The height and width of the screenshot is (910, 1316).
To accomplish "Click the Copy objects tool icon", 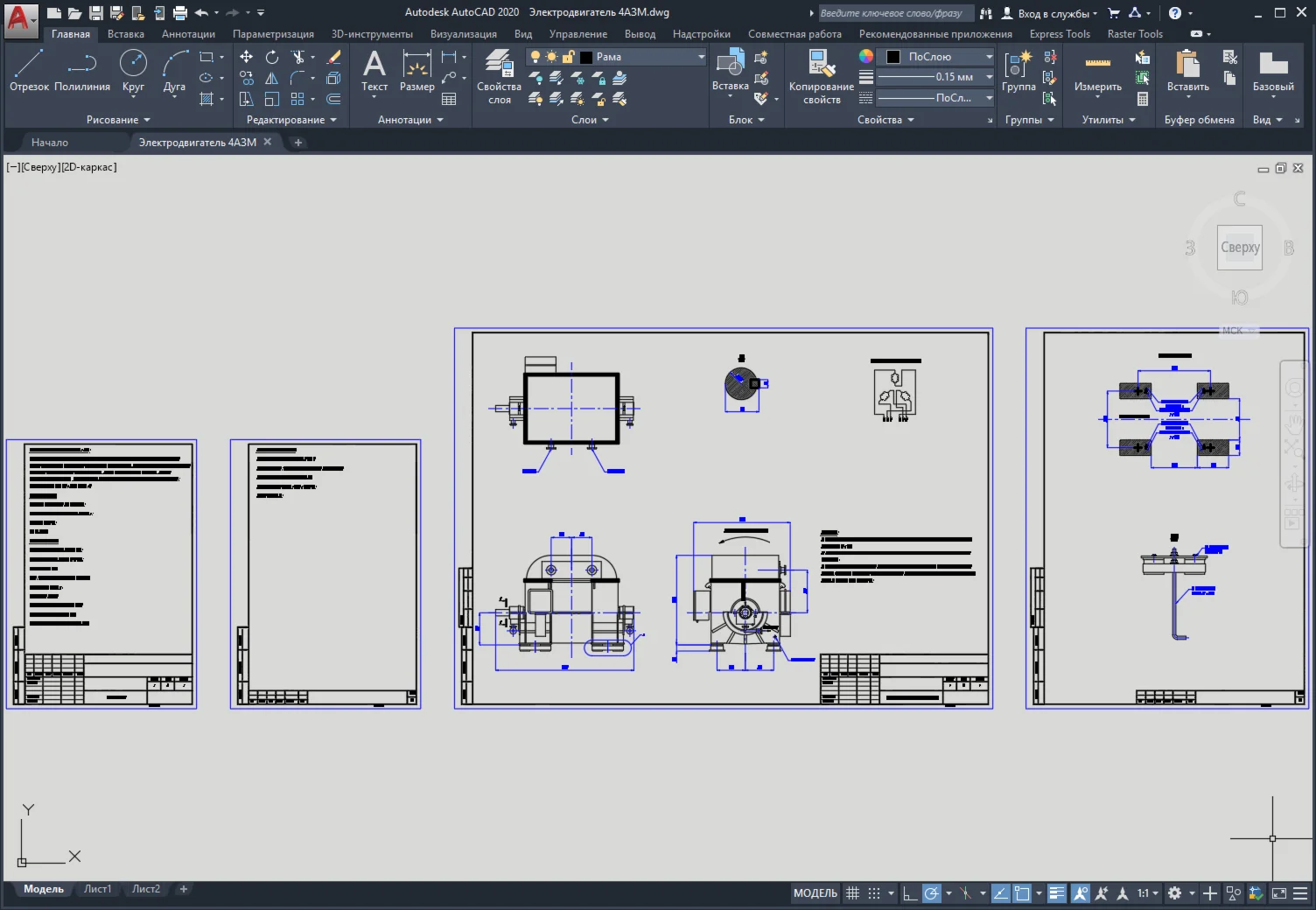I will (x=247, y=78).
